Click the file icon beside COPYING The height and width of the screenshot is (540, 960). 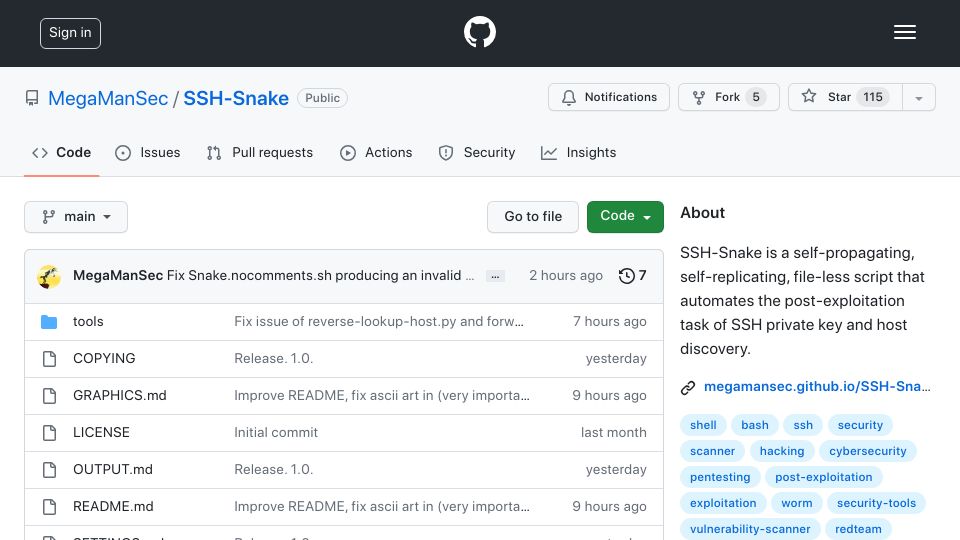click(x=50, y=359)
